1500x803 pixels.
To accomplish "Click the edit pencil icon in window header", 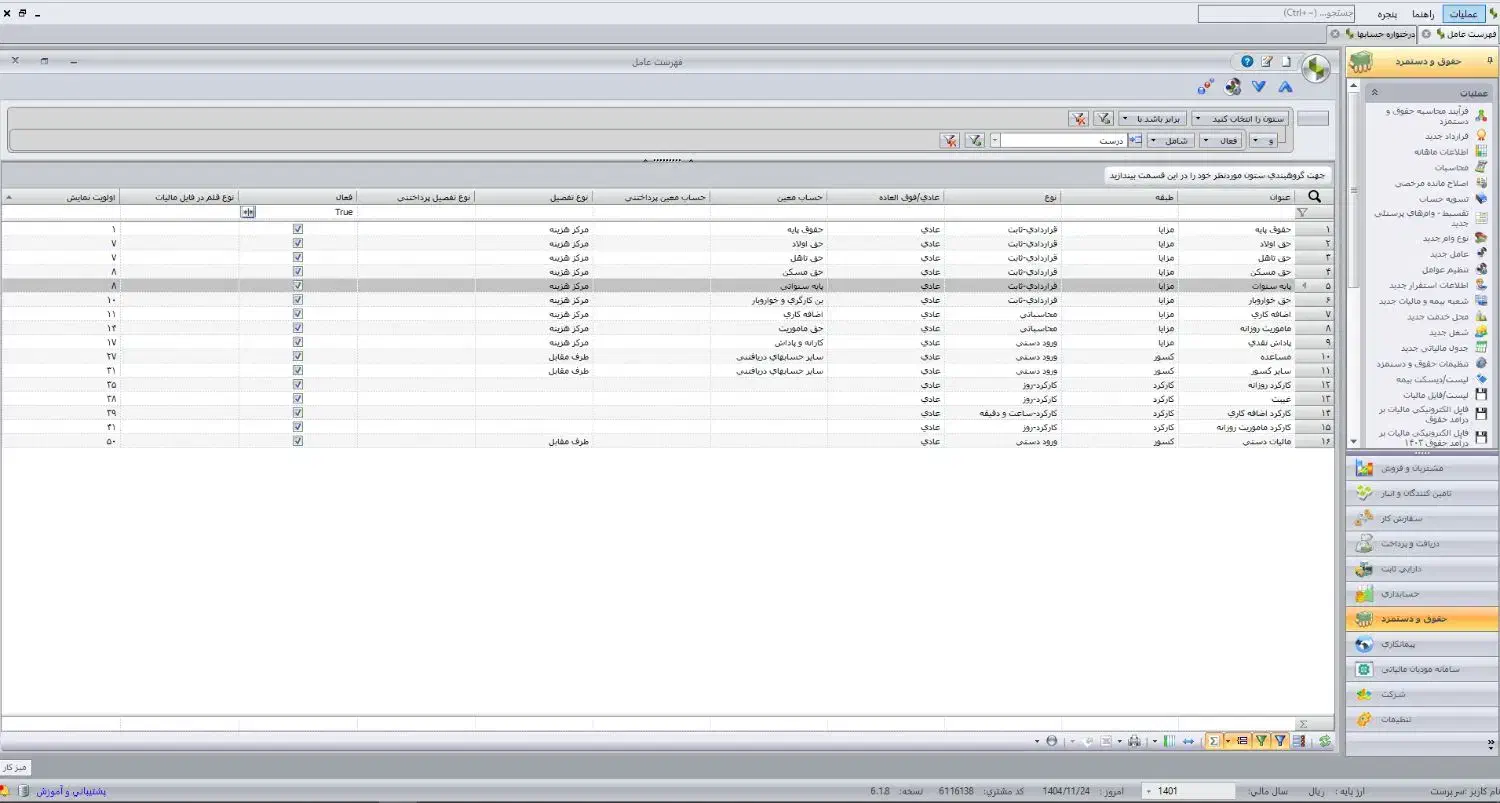I will [x=1267, y=62].
